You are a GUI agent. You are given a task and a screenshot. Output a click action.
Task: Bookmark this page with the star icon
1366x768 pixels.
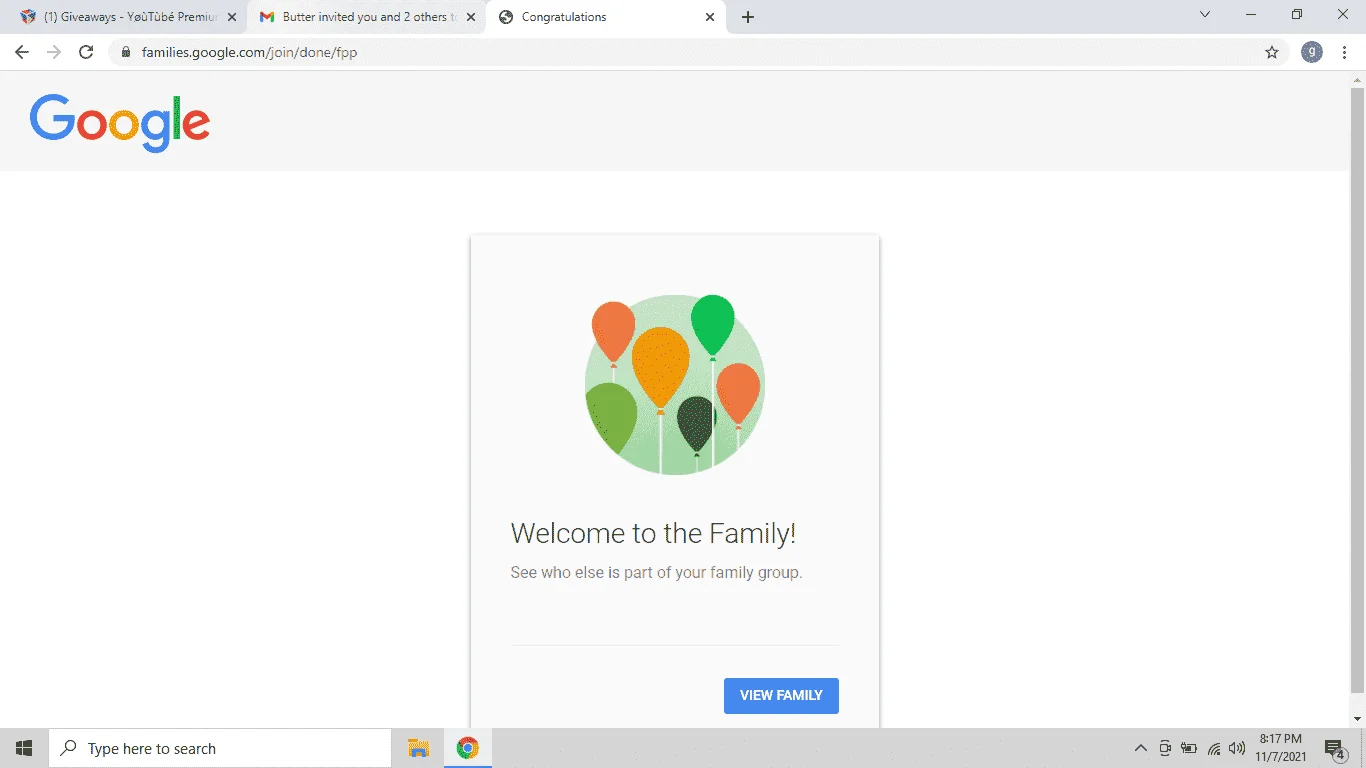pyautogui.click(x=1272, y=52)
